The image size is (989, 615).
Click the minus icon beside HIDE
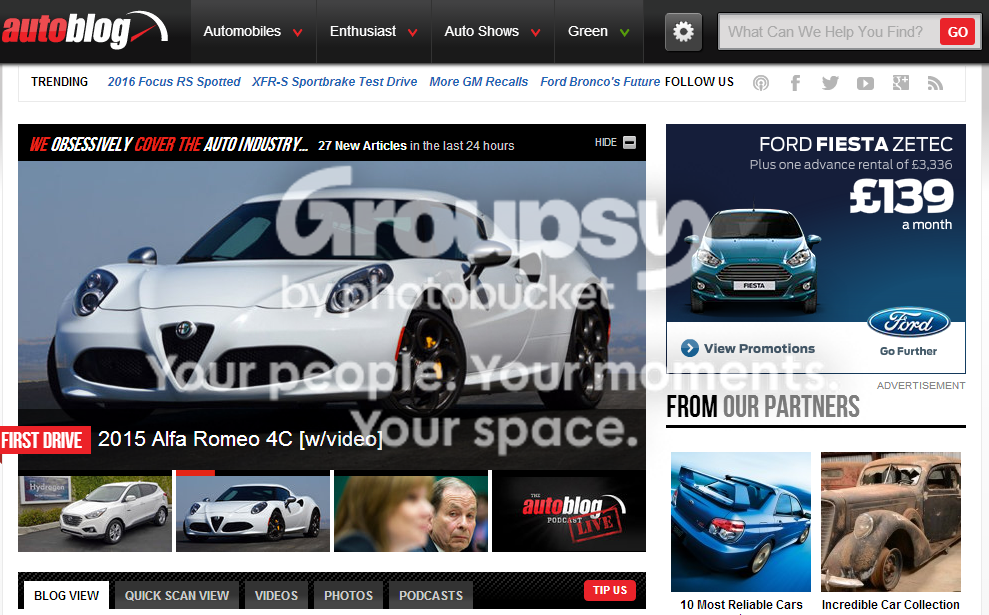629,143
